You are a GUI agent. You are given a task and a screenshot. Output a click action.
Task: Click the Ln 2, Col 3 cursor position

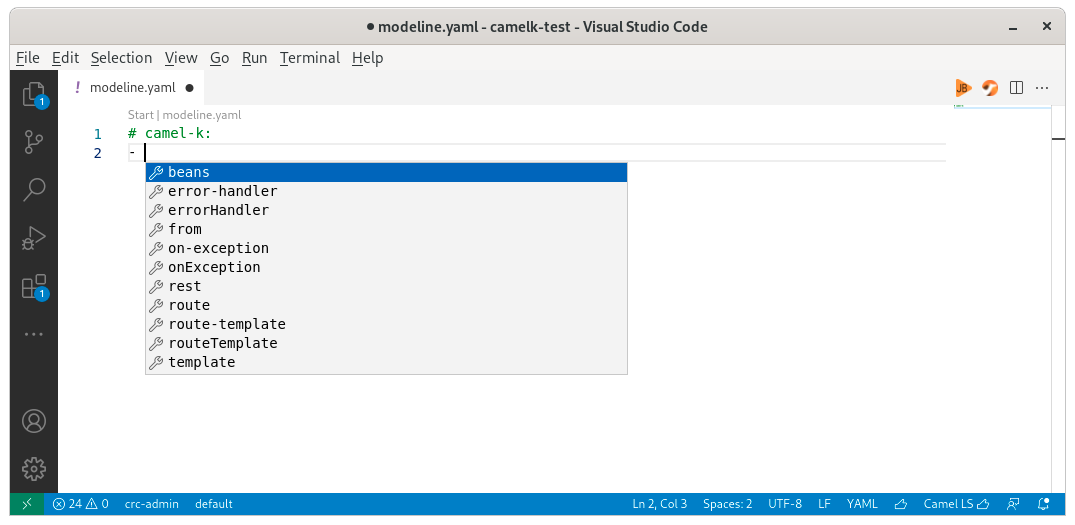click(x=659, y=504)
